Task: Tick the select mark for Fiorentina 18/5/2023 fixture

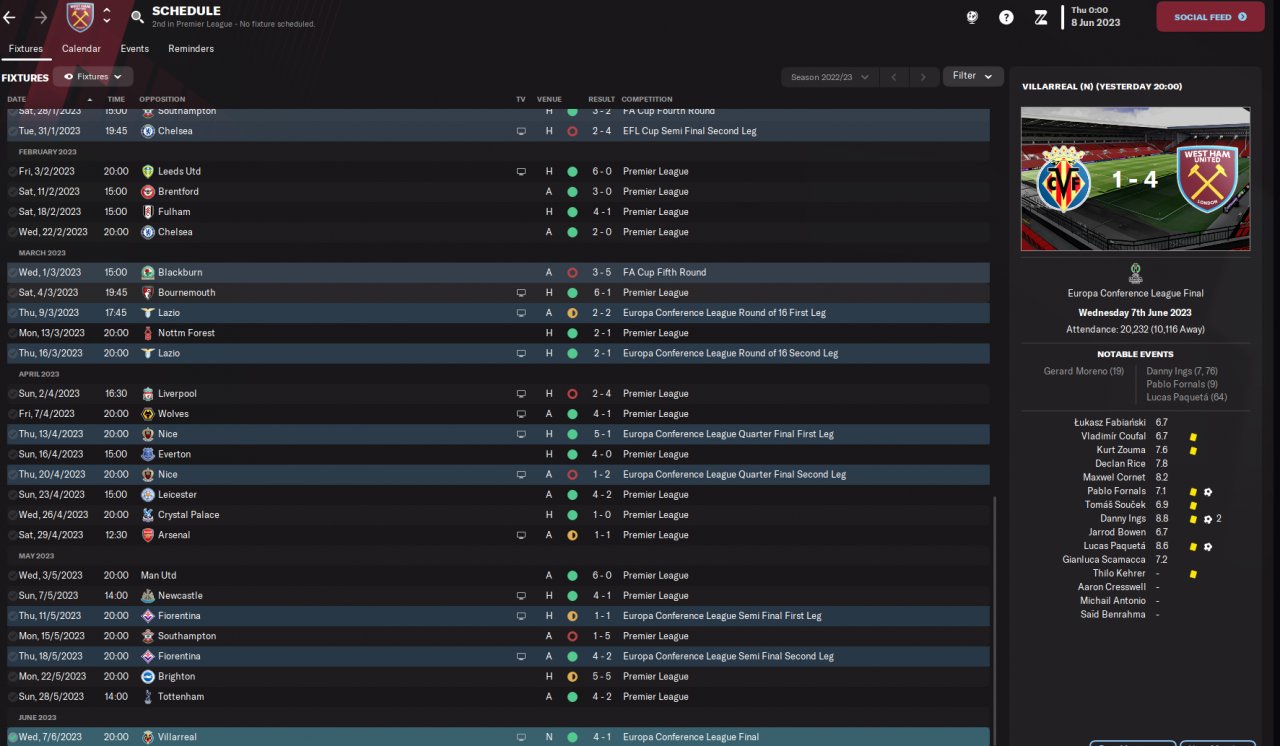Action: point(12,656)
